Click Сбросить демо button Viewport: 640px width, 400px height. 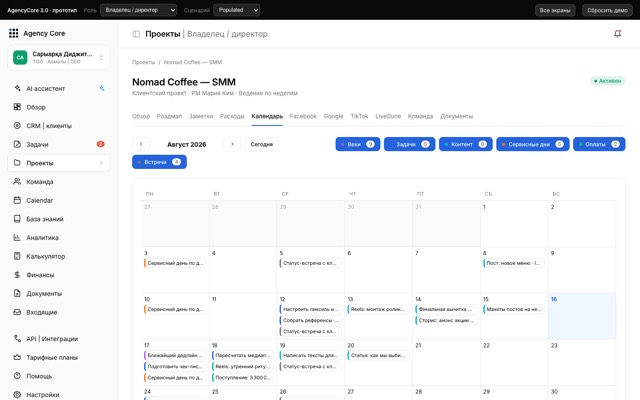(607, 10)
